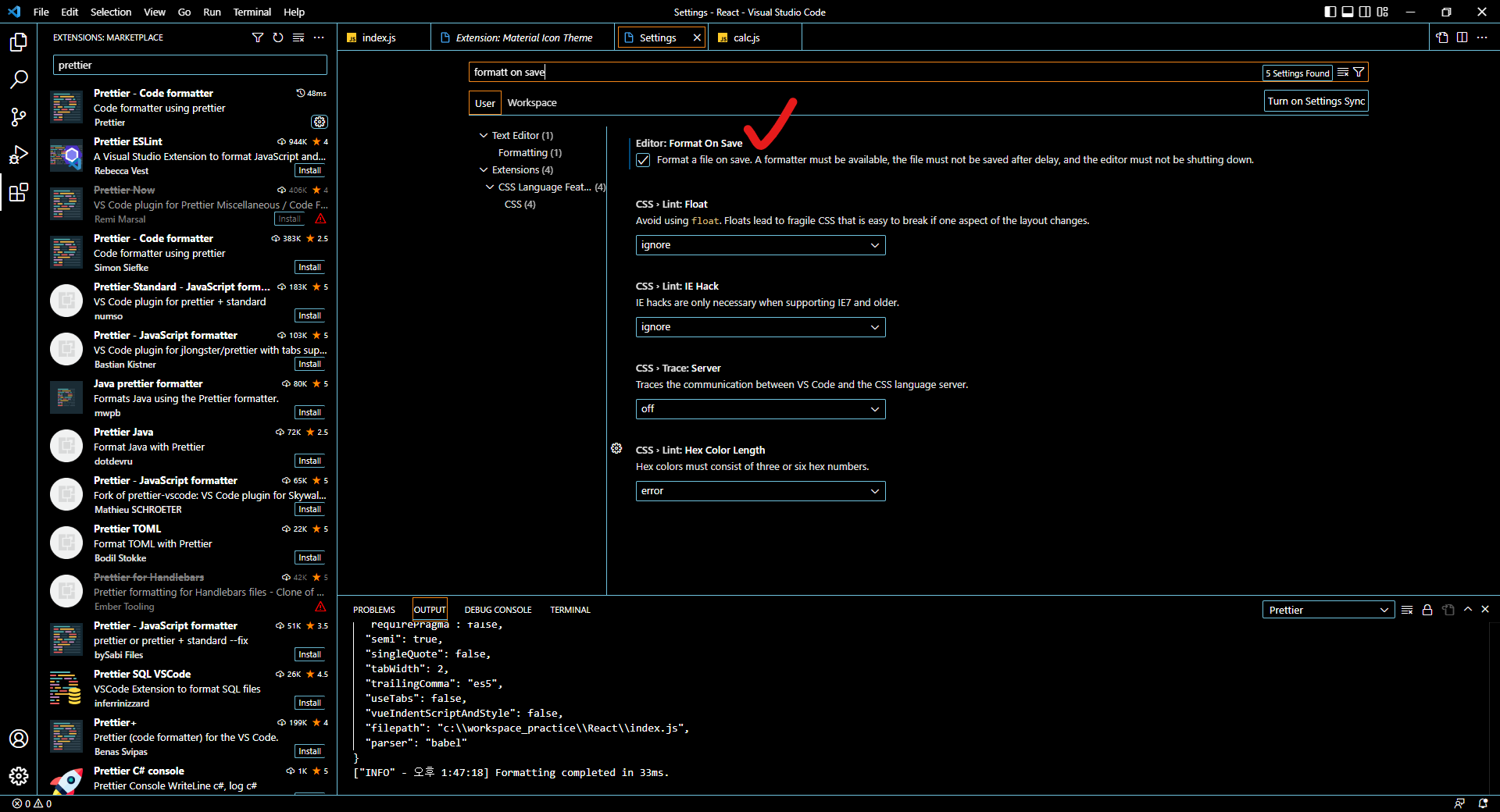
Task: Clear extensions search results
Action: coord(298,37)
